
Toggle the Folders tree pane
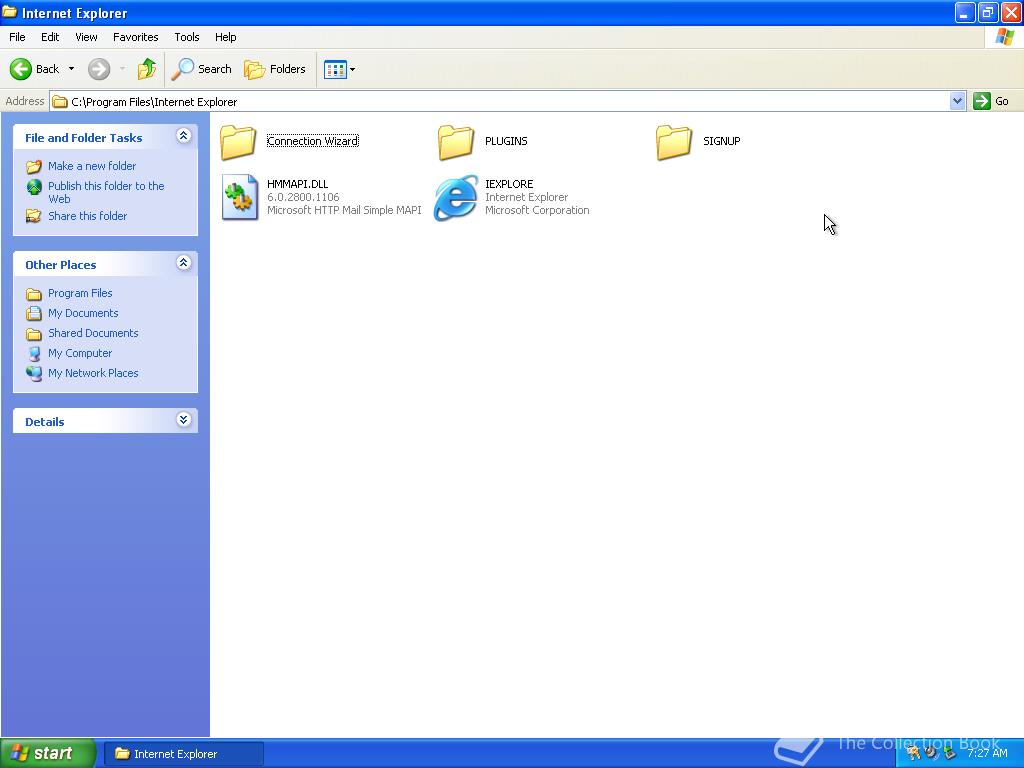click(275, 69)
